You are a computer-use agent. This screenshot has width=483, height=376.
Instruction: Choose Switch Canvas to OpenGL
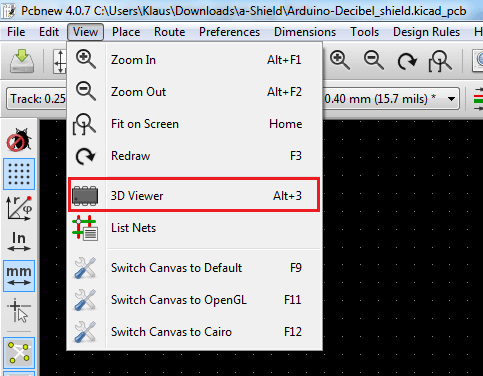[194, 300]
